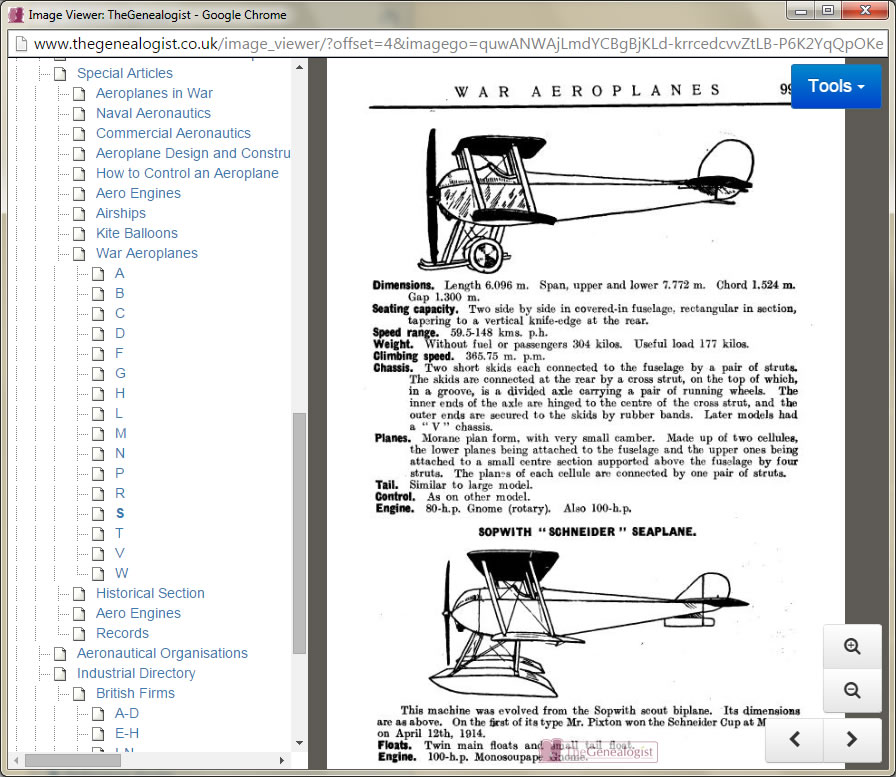Screen dimensions: 896x777
Task: Open the Aeronautical Organisations section
Action: (x=162, y=653)
